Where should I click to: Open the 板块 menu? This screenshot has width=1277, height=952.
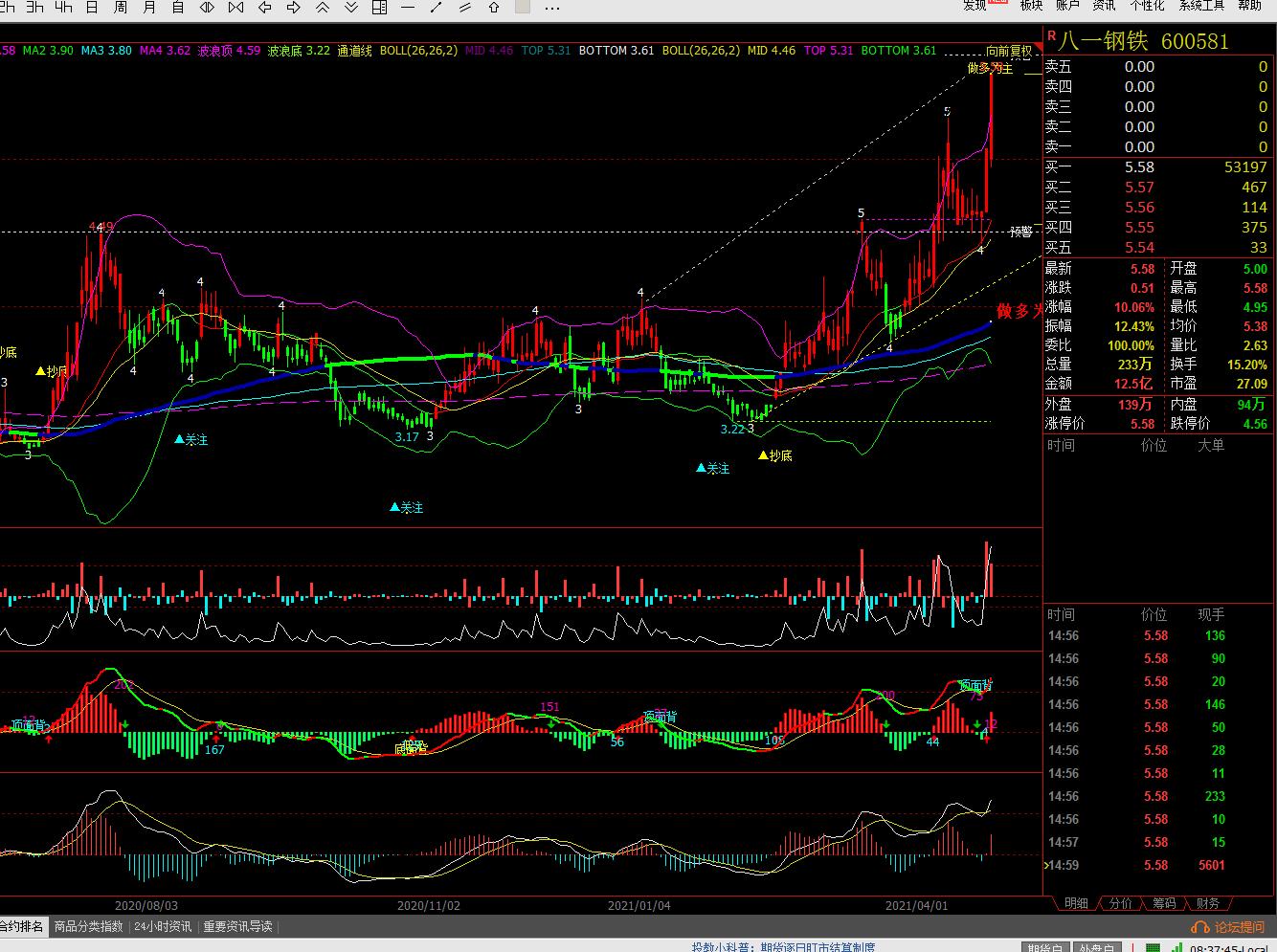1032,5
